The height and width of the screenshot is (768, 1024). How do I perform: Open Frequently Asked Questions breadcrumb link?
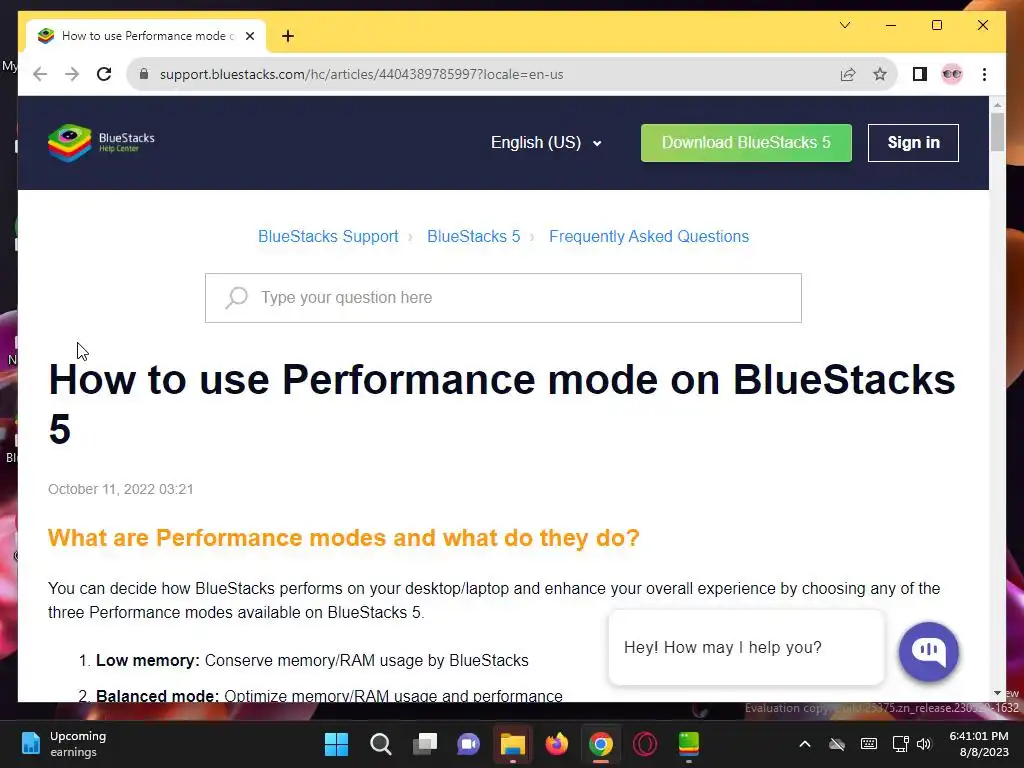(648, 236)
